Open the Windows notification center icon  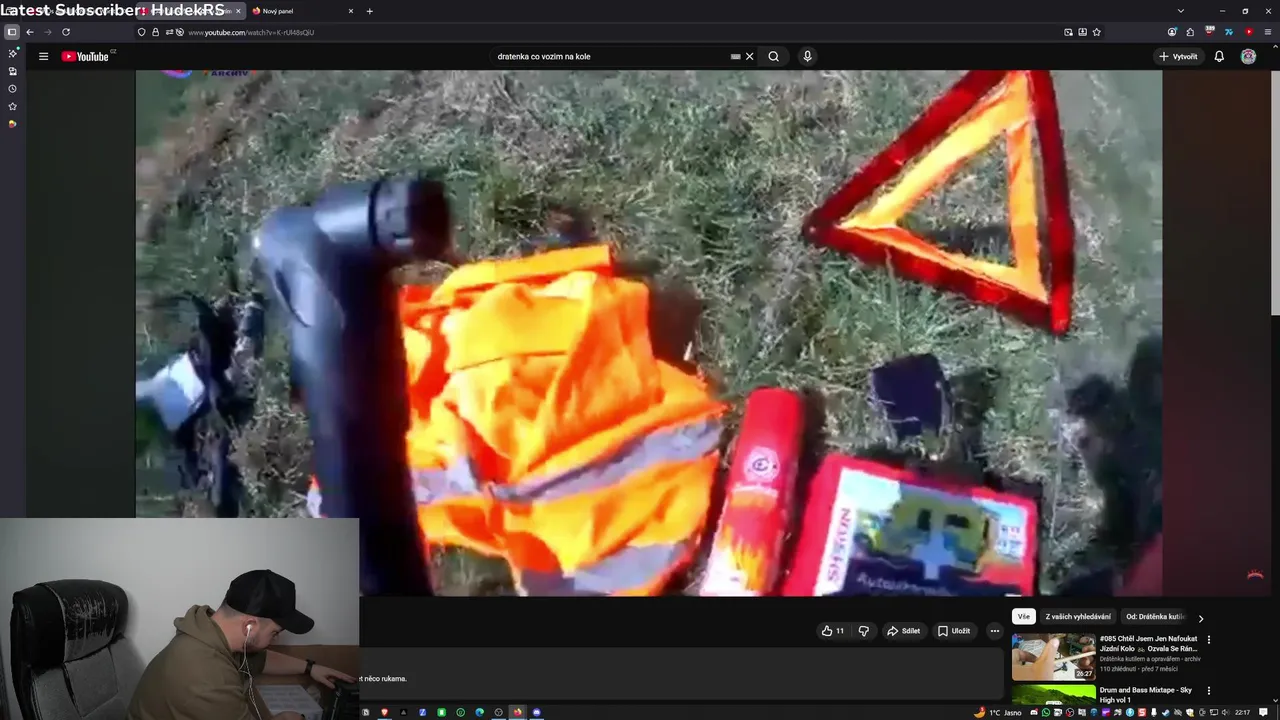[x=1264, y=712]
